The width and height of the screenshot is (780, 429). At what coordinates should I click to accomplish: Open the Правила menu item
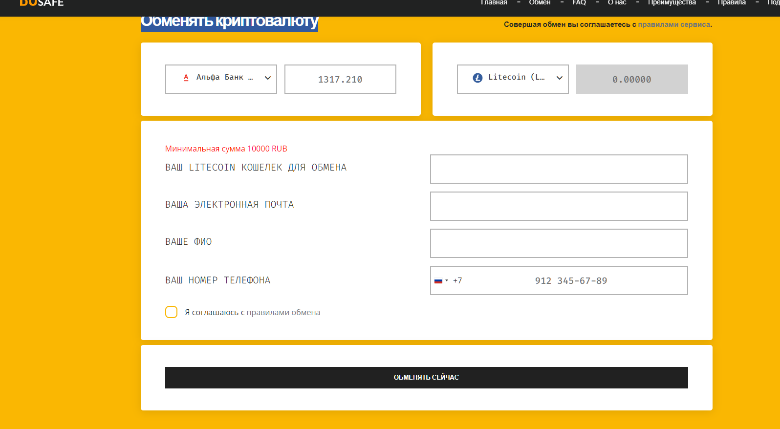[731, 3]
